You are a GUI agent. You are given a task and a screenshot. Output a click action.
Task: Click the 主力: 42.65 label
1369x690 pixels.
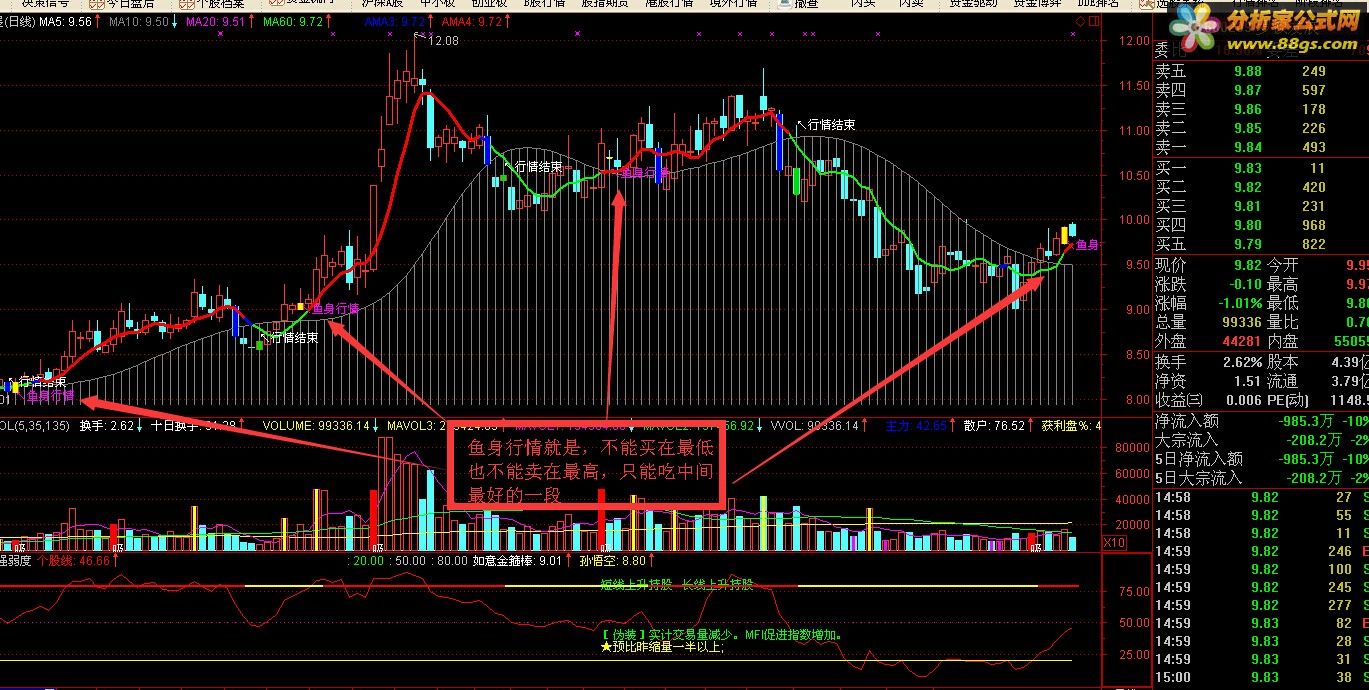[x=916, y=425]
